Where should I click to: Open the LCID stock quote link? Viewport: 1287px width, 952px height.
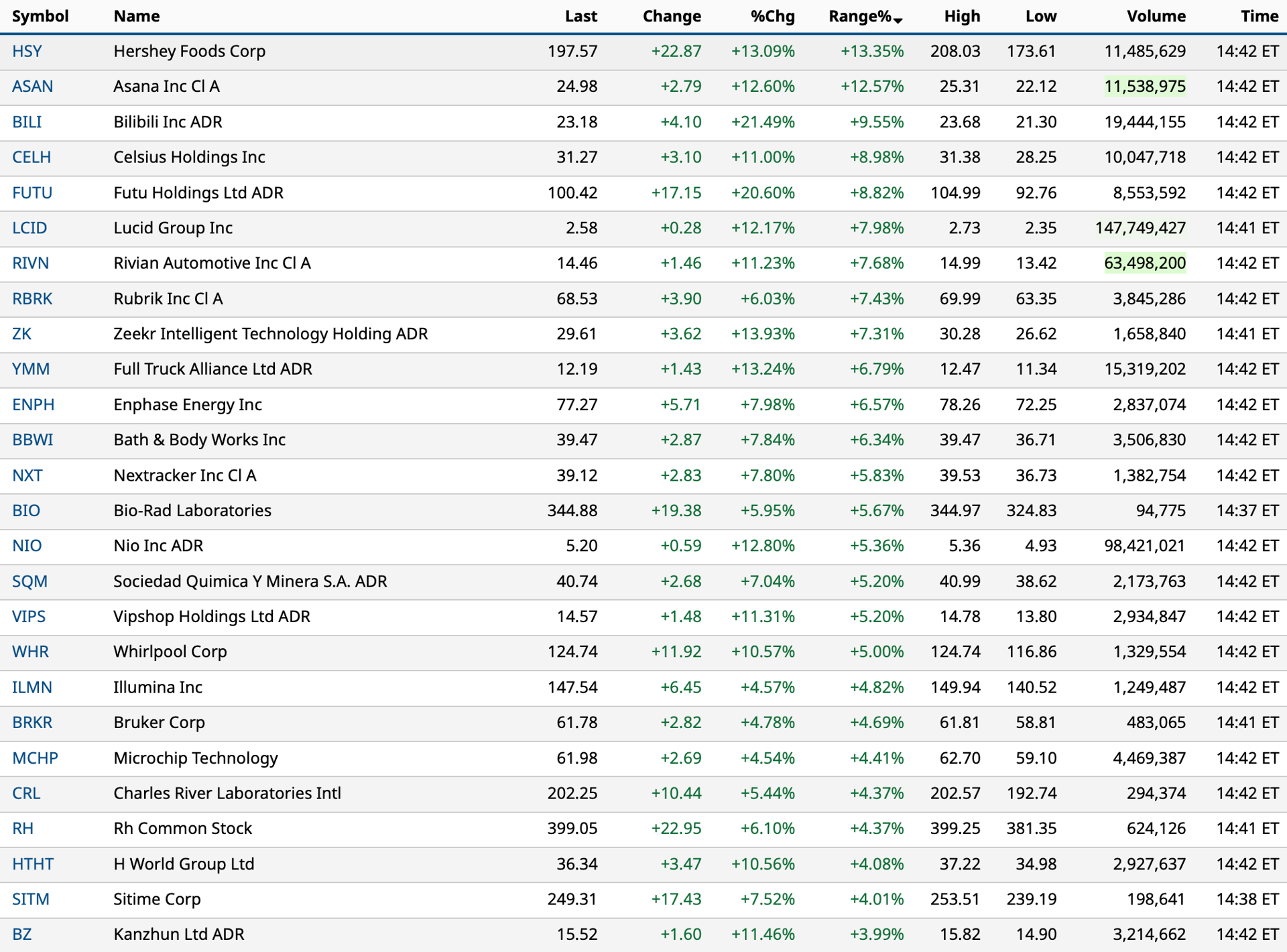29,228
